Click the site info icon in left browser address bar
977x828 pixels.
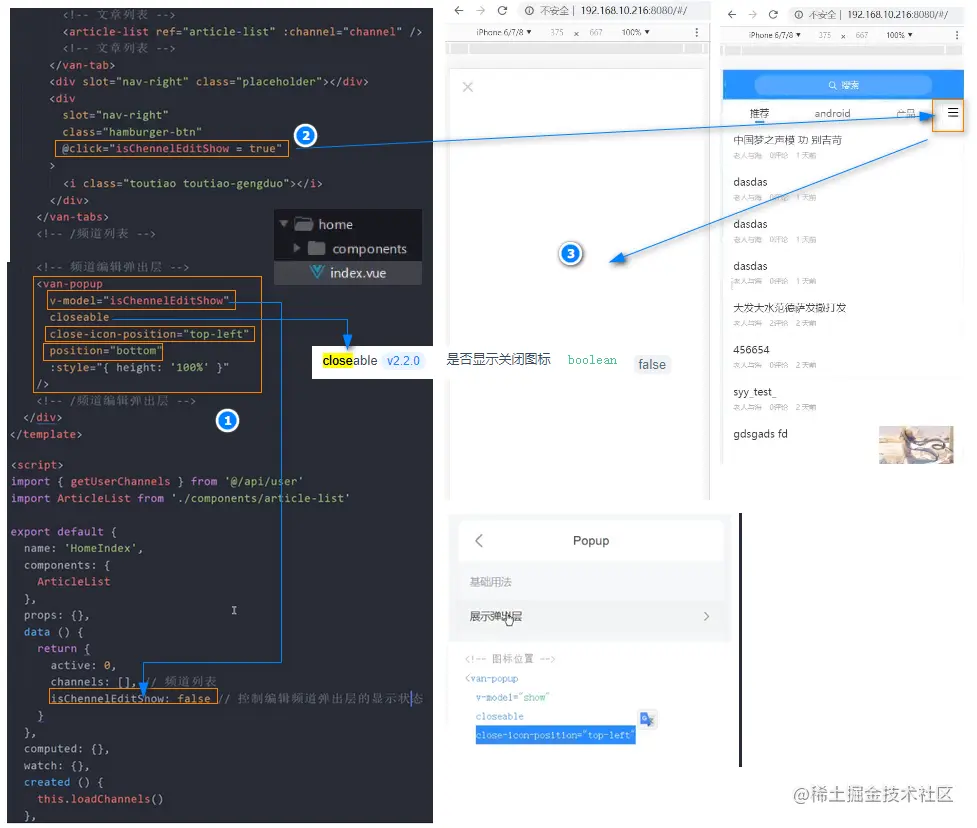529,11
